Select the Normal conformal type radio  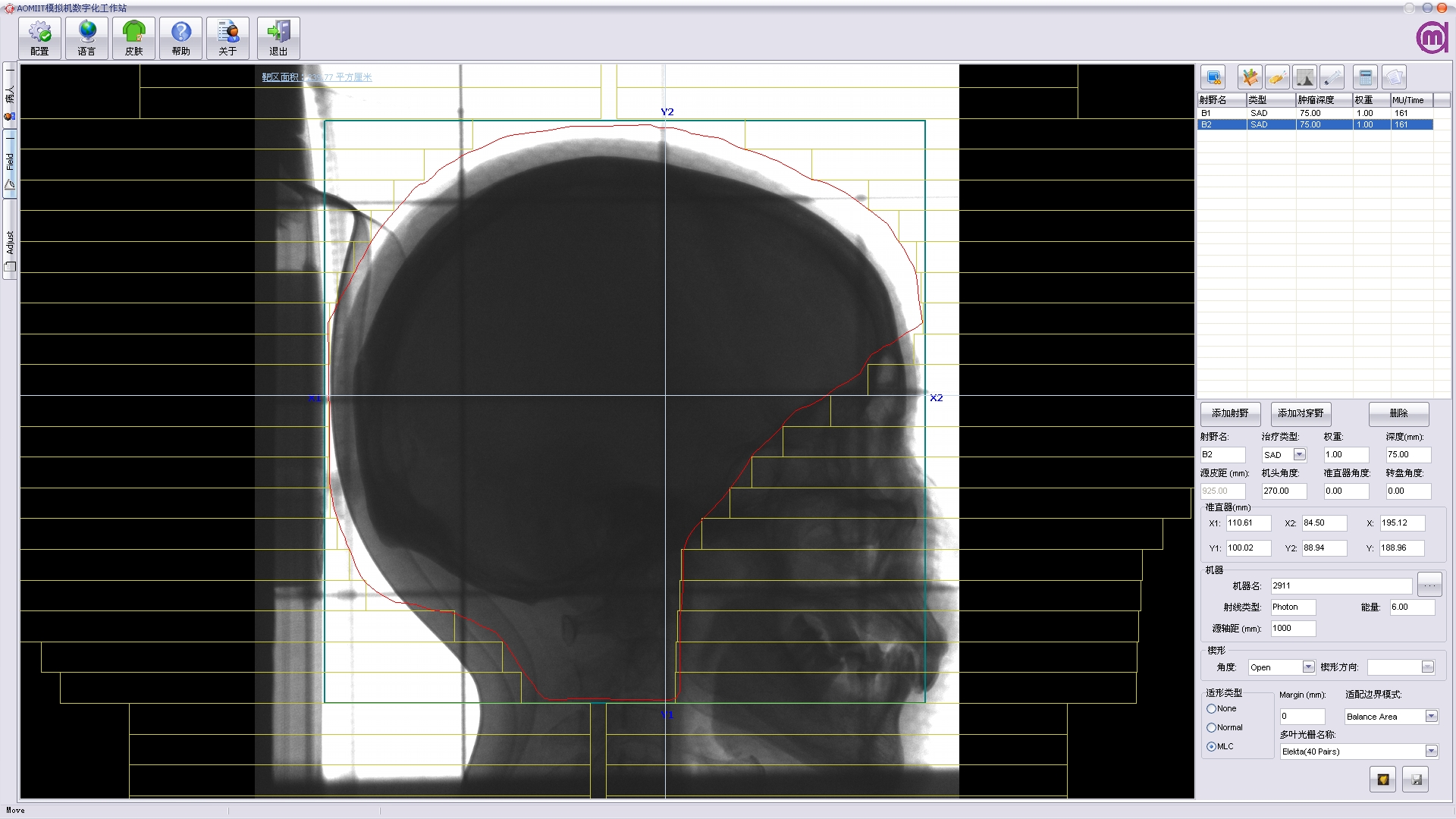point(1211,727)
